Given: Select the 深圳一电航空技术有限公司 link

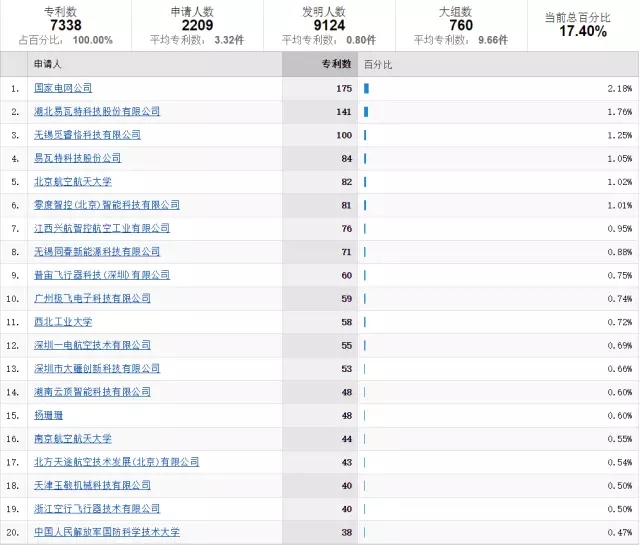Looking at the screenshot, I should click(92, 345).
